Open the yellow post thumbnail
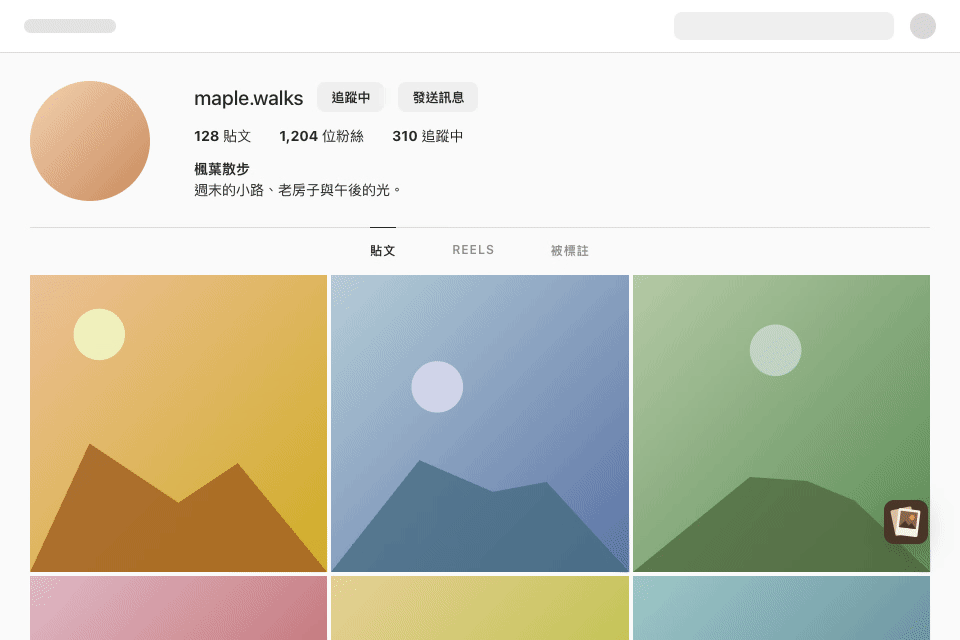This screenshot has width=960, height=640. pyautogui.click(x=480, y=608)
